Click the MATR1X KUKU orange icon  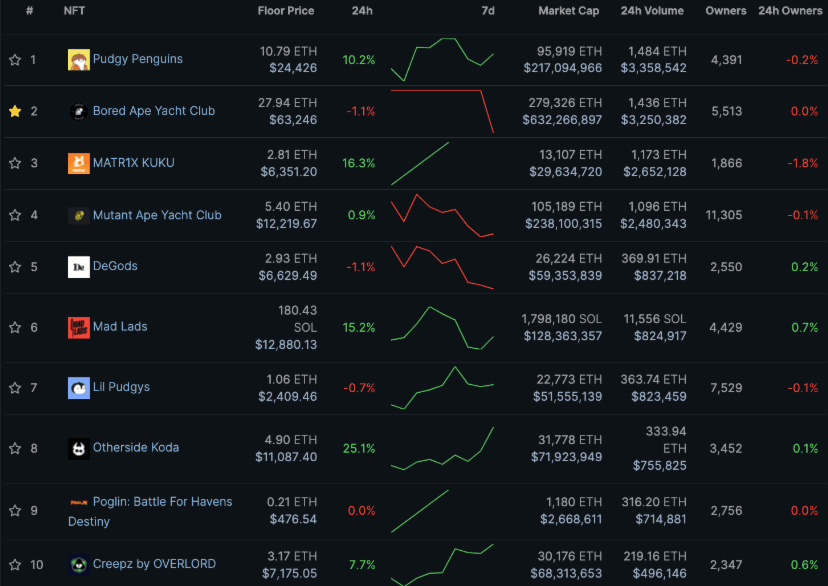click(78, 163)
